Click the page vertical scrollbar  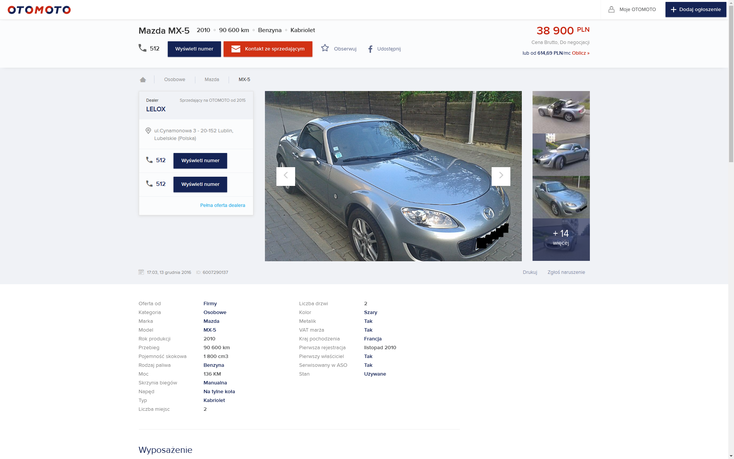coord(731,82)
